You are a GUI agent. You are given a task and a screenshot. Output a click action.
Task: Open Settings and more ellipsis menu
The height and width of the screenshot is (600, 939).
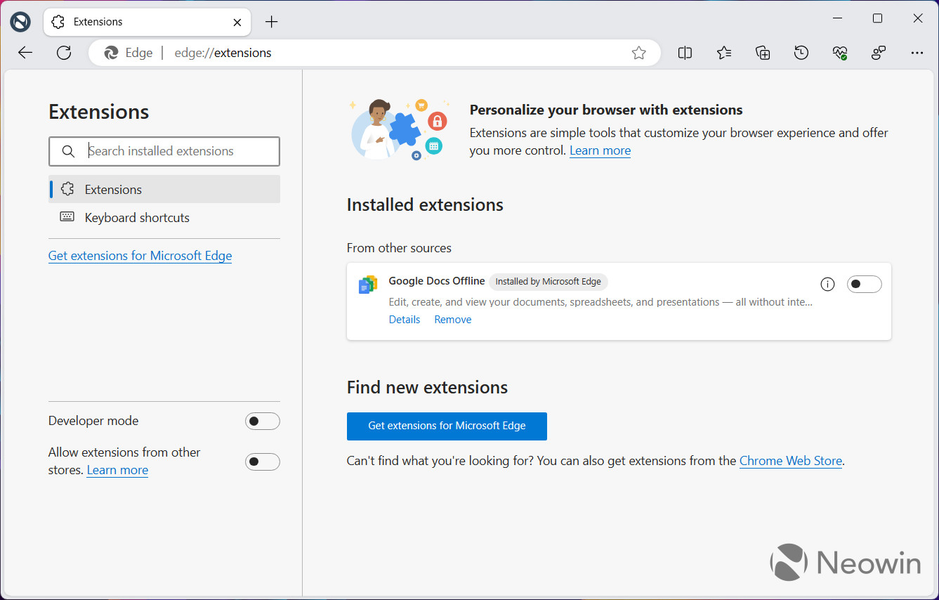tap(917, 53)
